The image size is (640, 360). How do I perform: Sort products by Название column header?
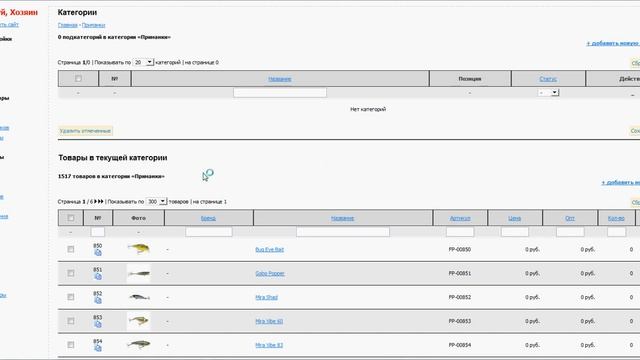click(x=342, y=218)
